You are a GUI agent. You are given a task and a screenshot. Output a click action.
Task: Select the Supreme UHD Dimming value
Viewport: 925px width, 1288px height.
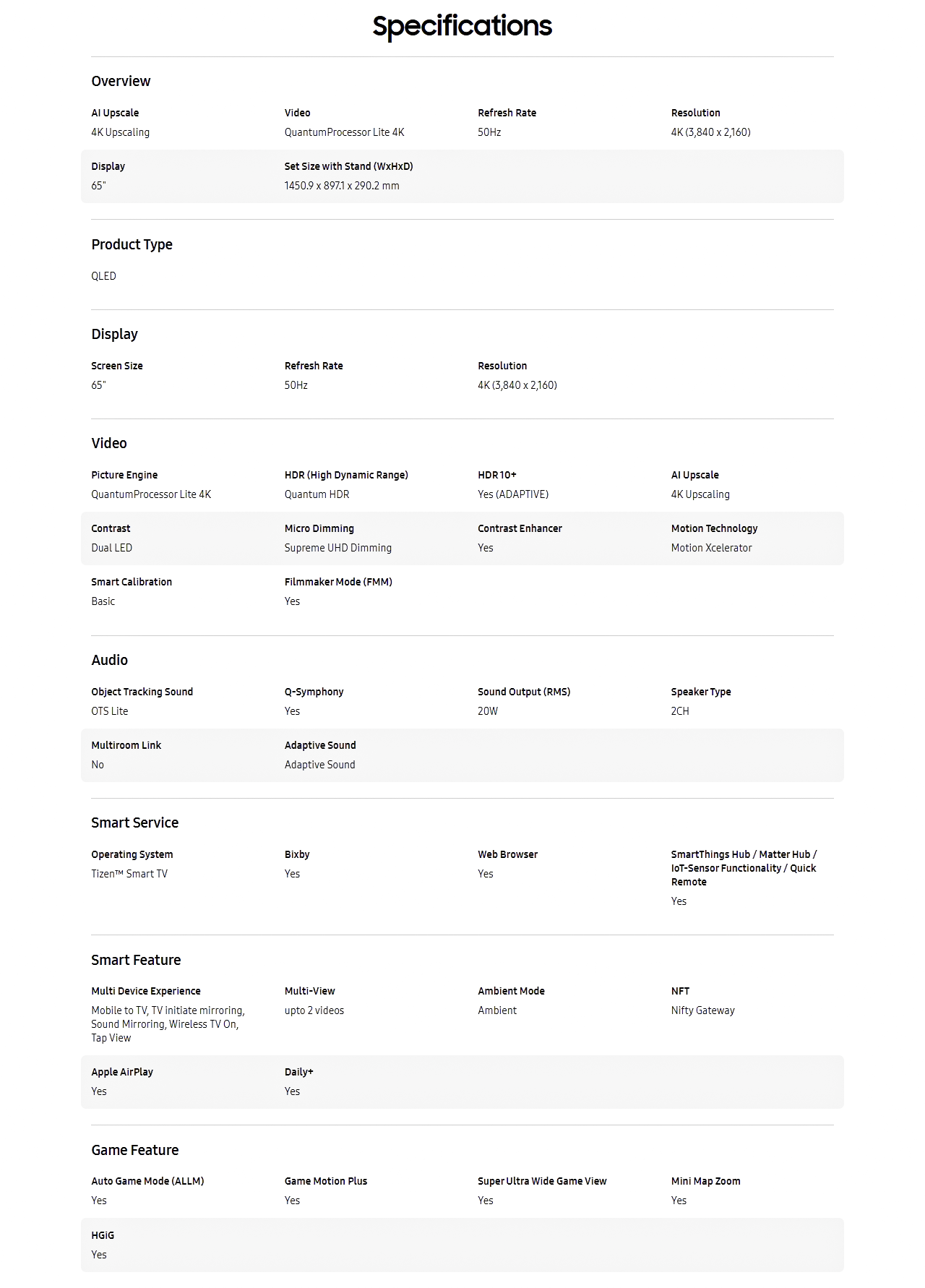338,548
